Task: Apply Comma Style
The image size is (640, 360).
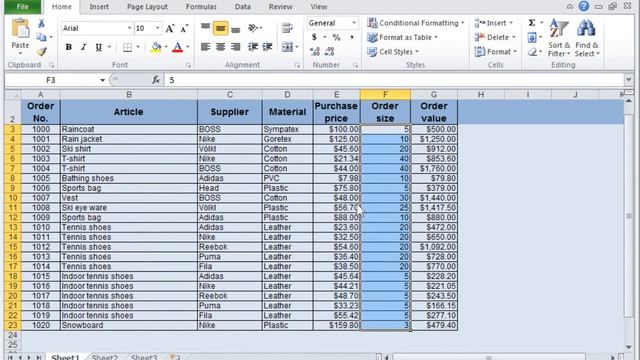Action: pos(351,37)
